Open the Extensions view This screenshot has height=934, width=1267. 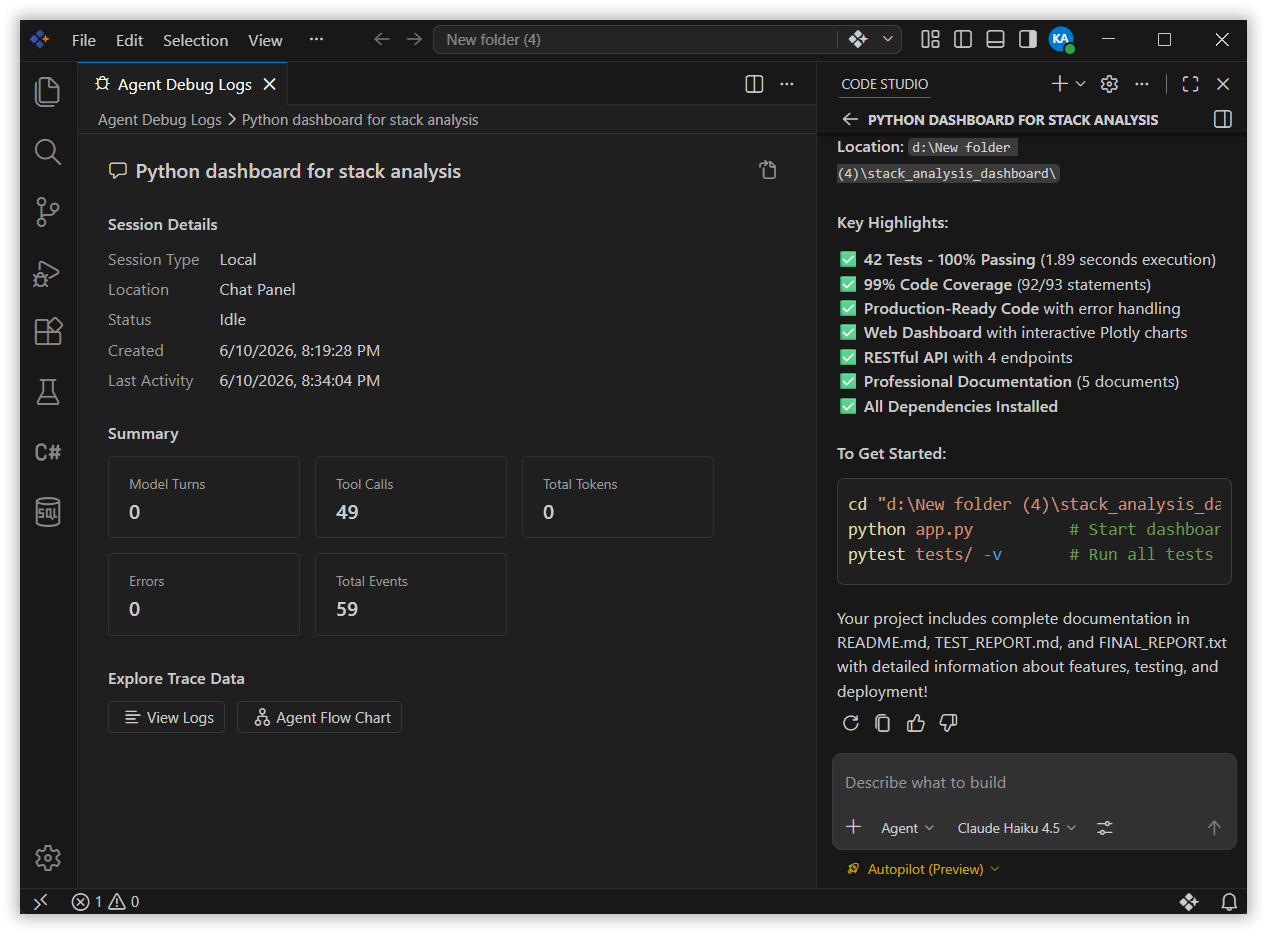coord(48,331)
